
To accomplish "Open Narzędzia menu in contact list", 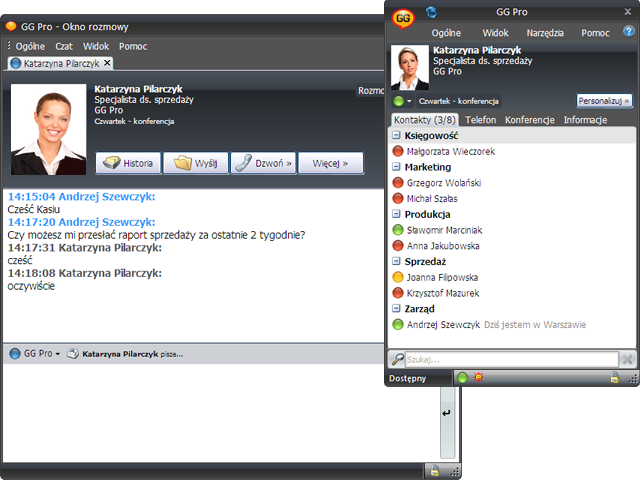I will click(x=545, y=33).
